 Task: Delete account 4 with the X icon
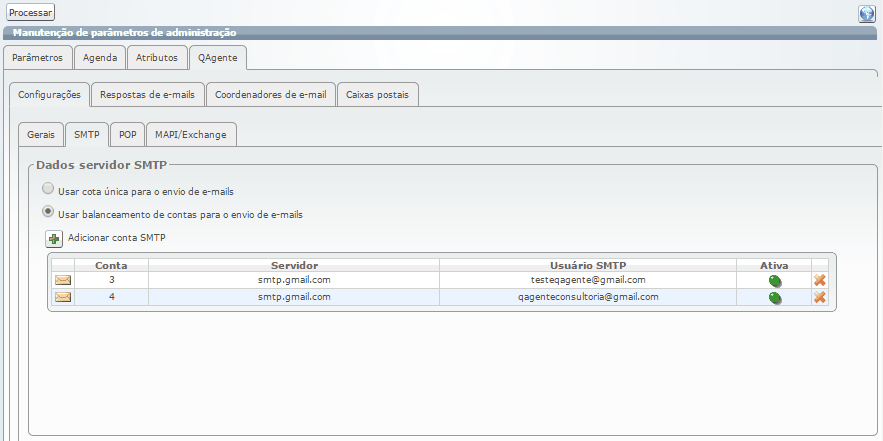click(x=820, y=298)
